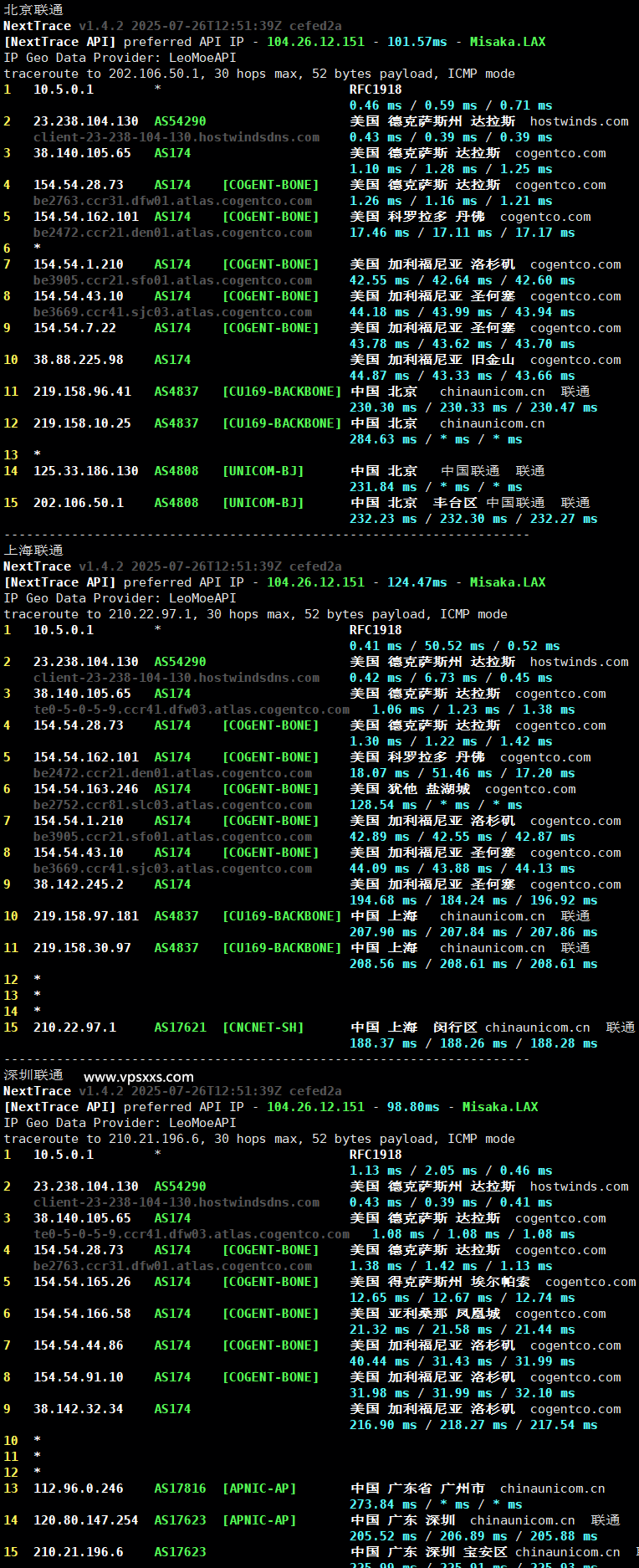
Task: Click the AS17816 number
Action: click(x=180, y=1489)
